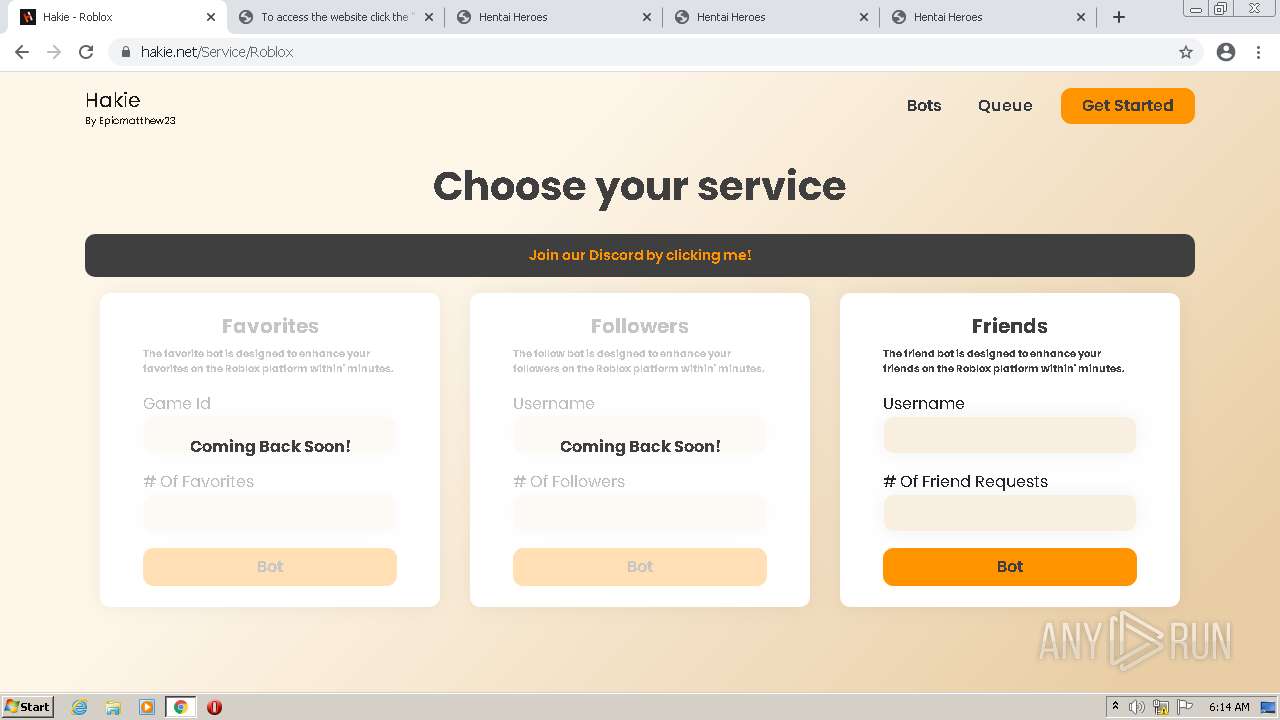This screenshot has width=1280, height=720.
Task: Switch to the second Hentai Heroes tab
Action: (x=771, y=17)
